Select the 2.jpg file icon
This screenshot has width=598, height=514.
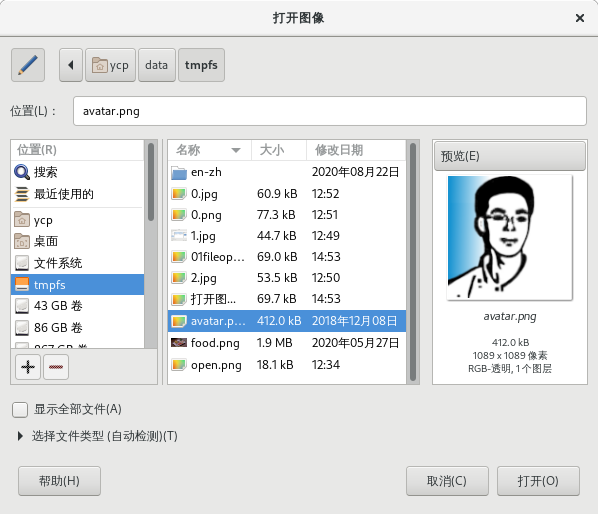coord(178,278)
